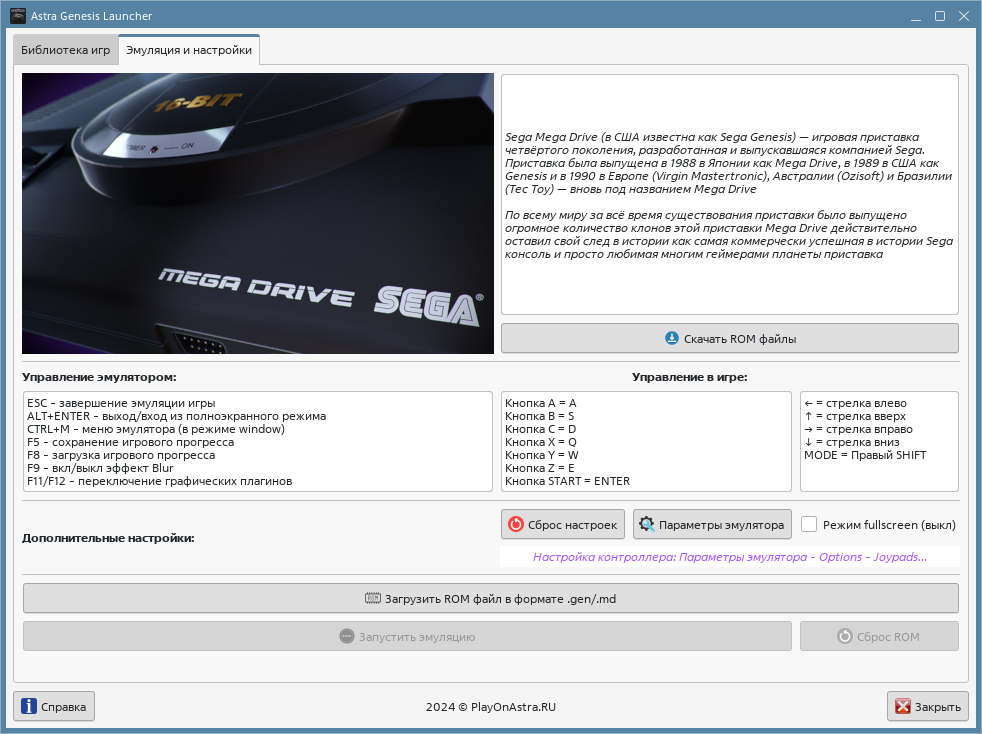Click the circular icon on Сброс ROM
The height and width of the screenshot is (734, 982).
pos(845,636)
